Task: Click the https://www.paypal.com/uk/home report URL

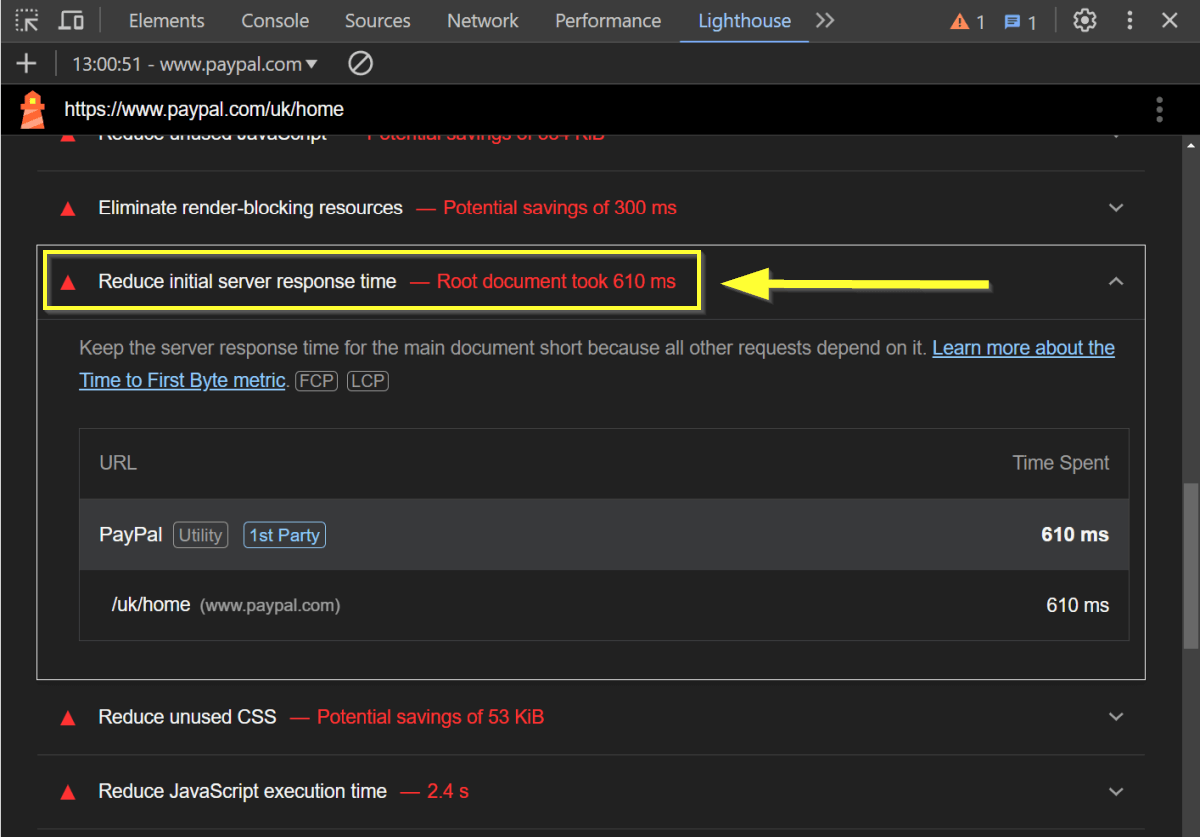Action: click(204, 109)
